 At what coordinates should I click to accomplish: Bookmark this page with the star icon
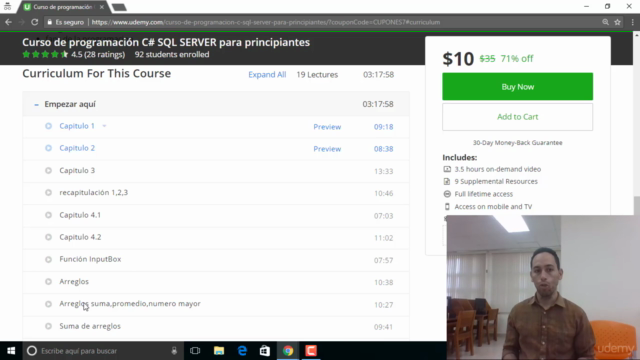point(618,22)
